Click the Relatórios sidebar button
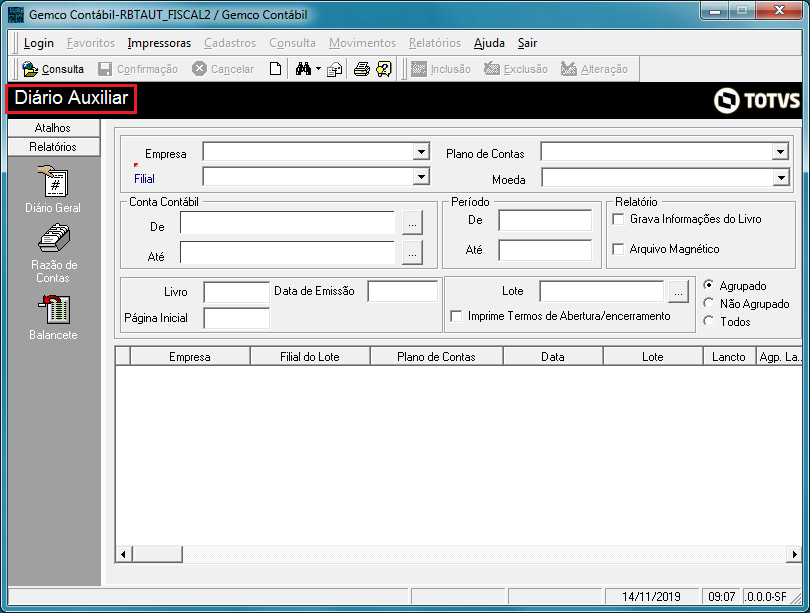This screenshot has width=810, height=613. [54, 147]
